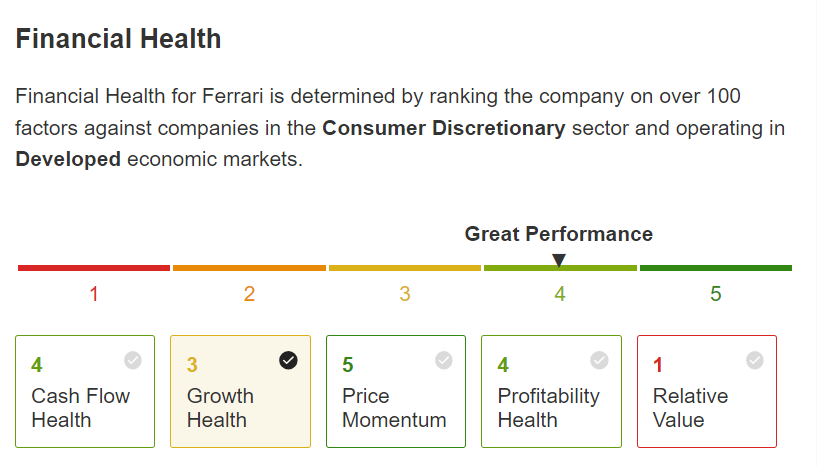Click the light green score 4 segment
The height and width of the screenshot is (466, 817).
click(560, 268)
